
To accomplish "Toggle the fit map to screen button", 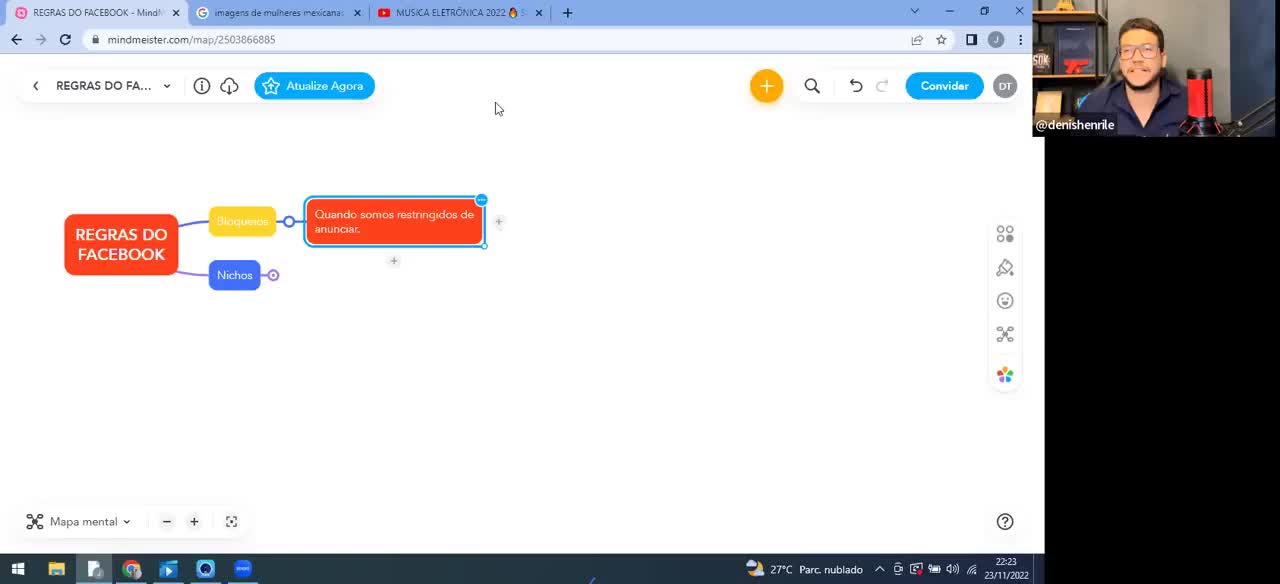I will [231, 522].
